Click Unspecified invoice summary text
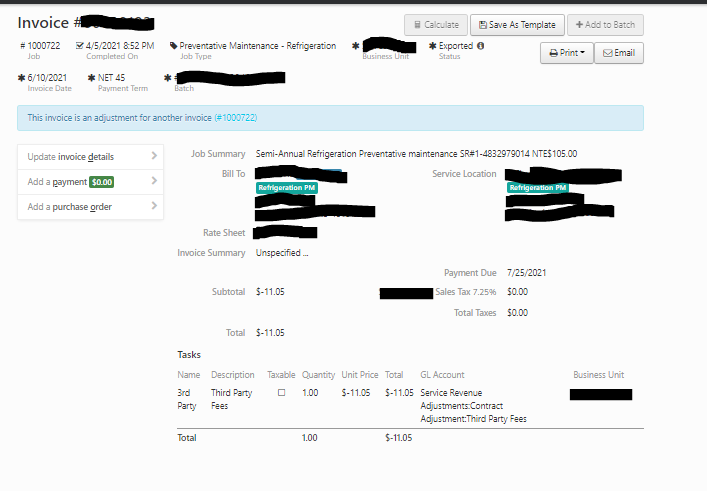Viewport: 707px width, 491px height. tap(282, 253)
